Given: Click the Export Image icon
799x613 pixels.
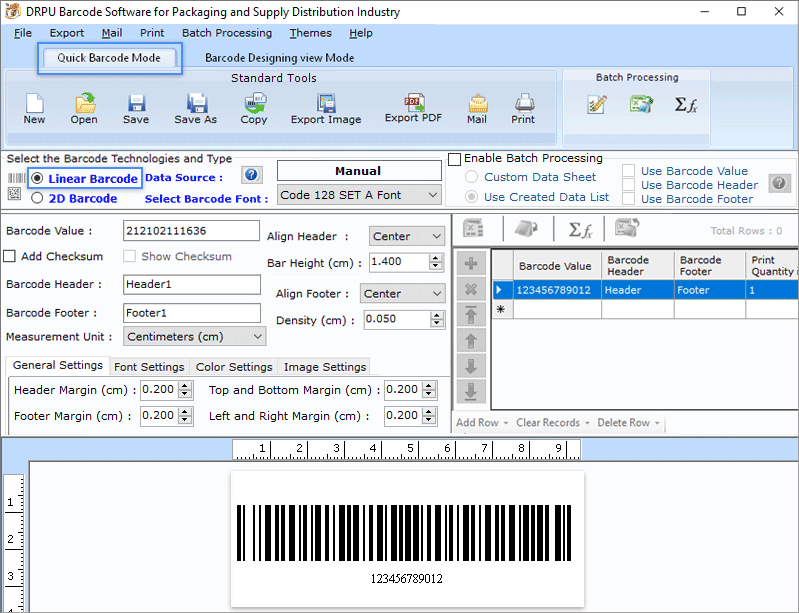Looking at the screenshot, I should (326, 103).
